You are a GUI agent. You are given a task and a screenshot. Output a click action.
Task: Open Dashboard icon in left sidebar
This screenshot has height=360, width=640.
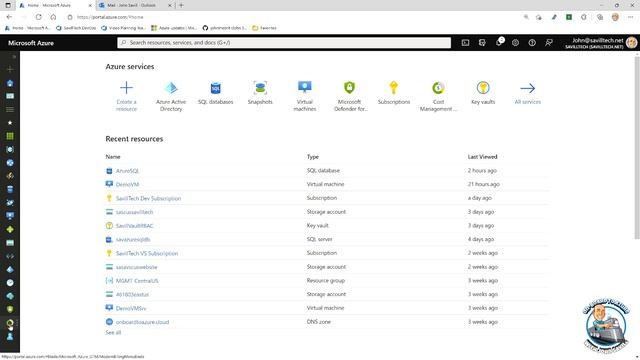[x=10, y=96]
